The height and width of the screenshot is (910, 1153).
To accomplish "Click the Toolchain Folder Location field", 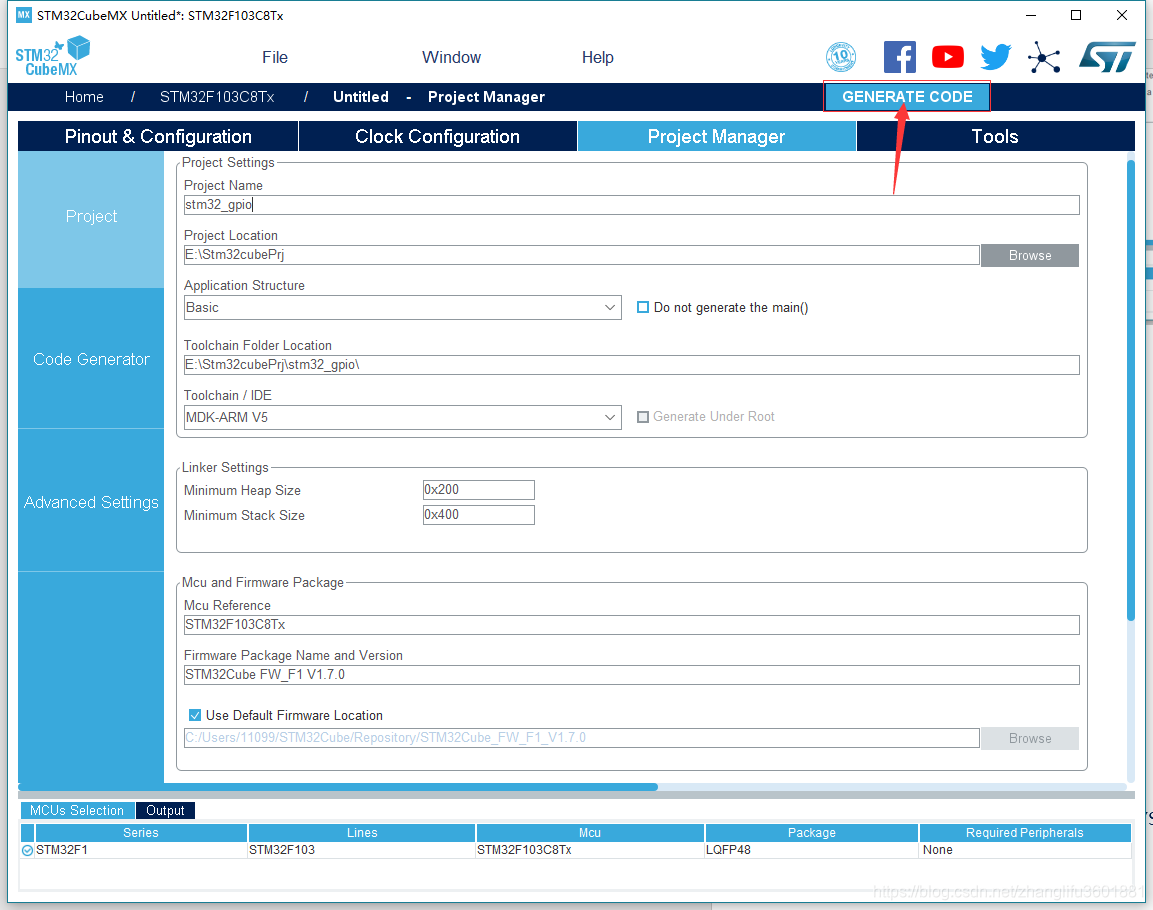I will click(x=632, y=365).
